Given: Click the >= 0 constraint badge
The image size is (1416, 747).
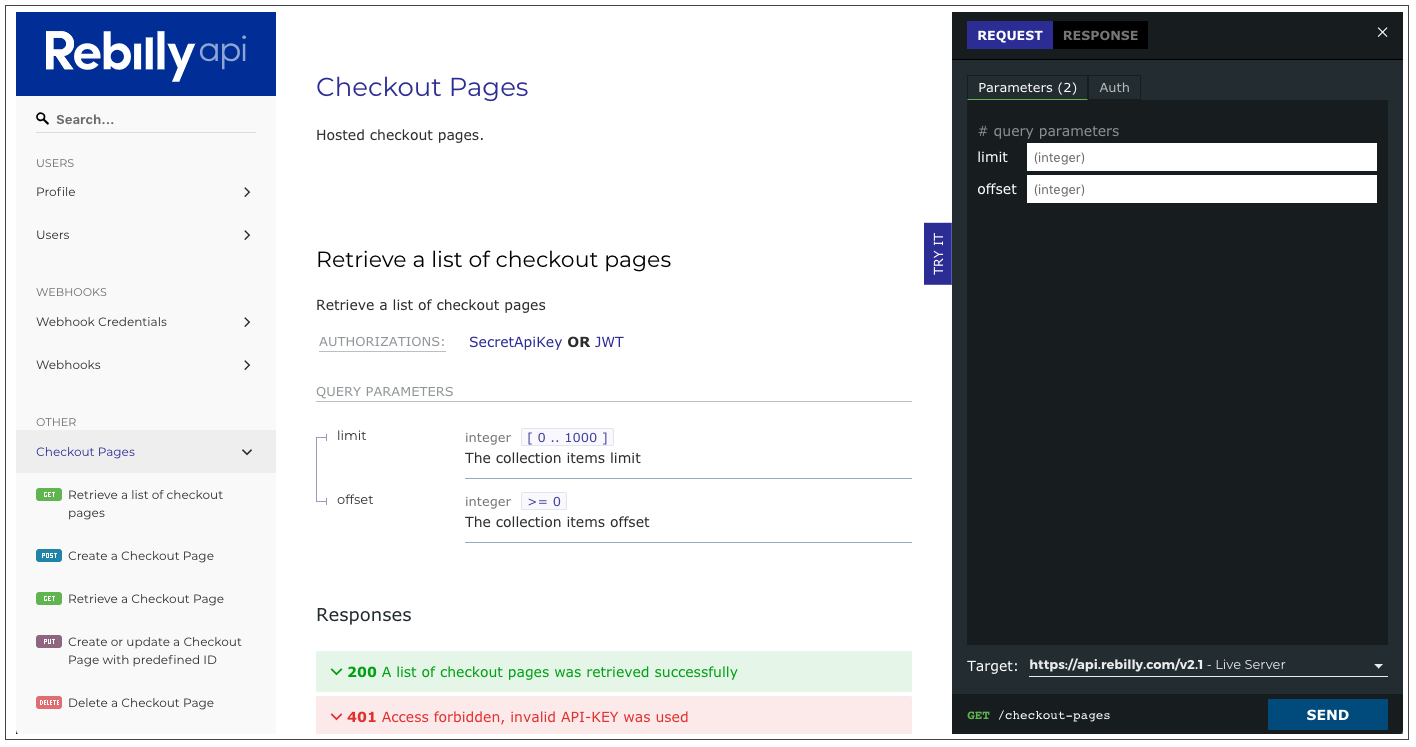Looking at the screenshot, I should (x=544, y=501).
